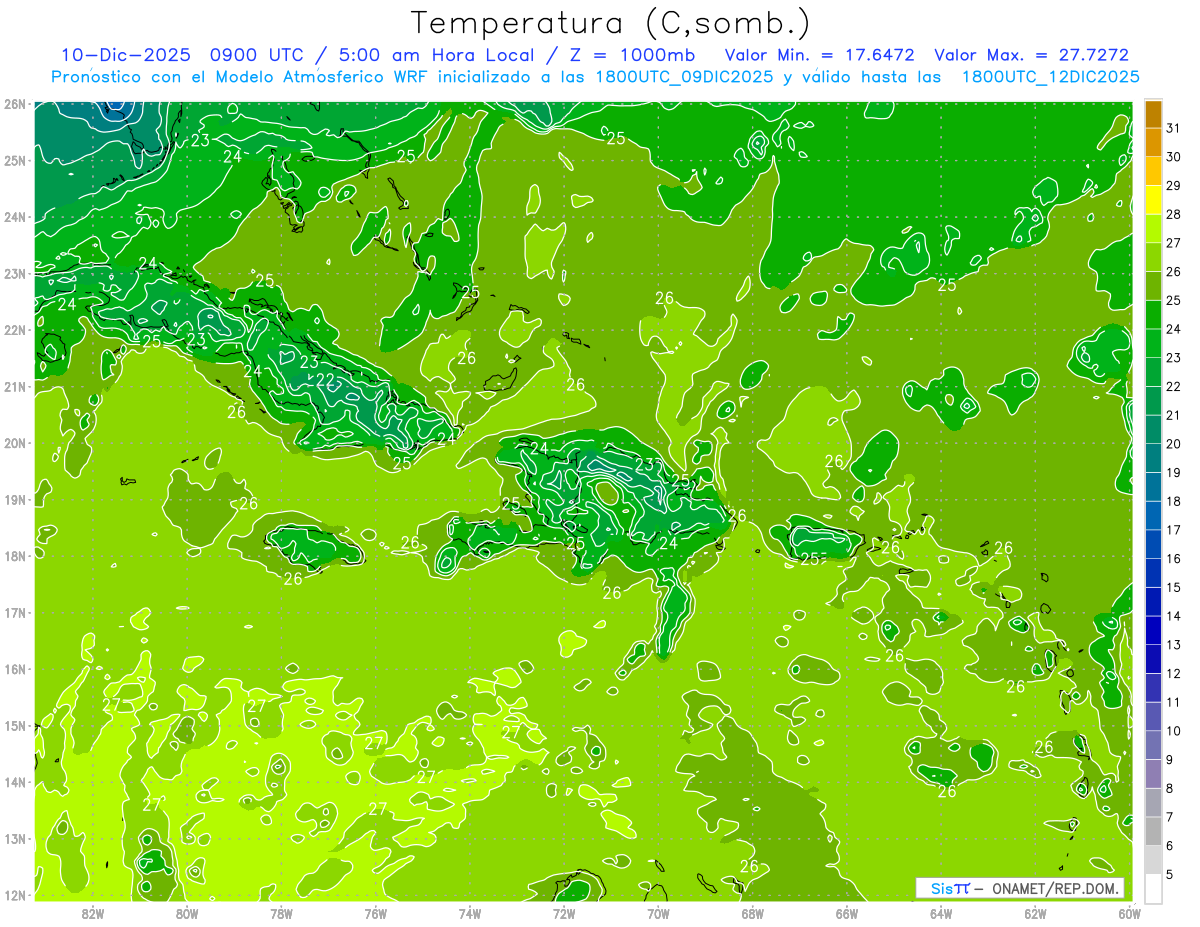Click the title 'Temperatura (C,somb.)'
The width and height of the screenshot is (1200, 927).
pyautogui.click(x=611, y=24)
